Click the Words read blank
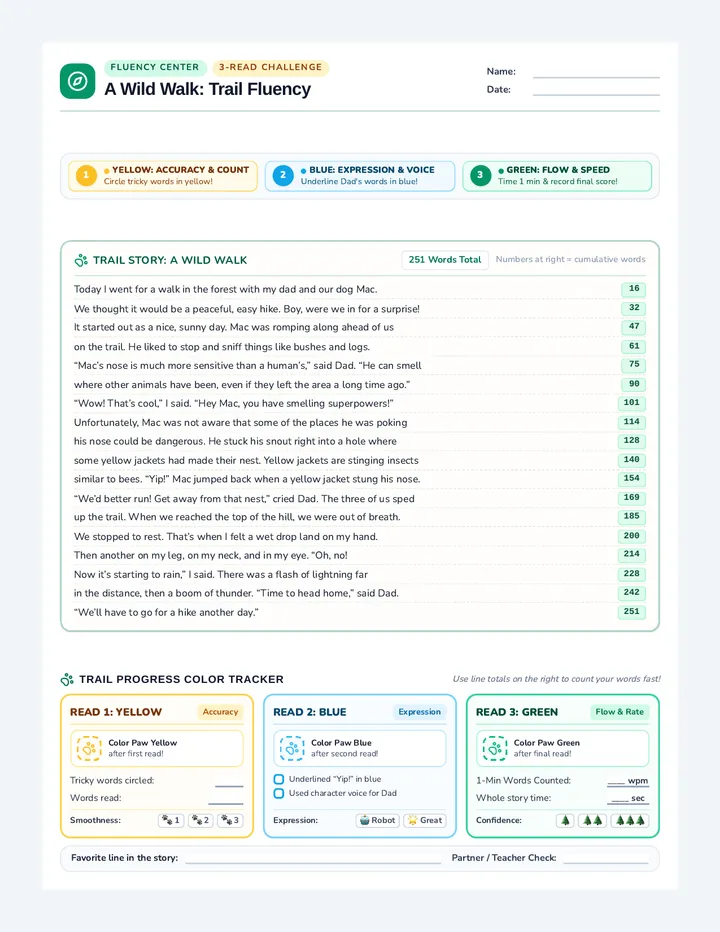Viewport: 720px width, 932px height. click(226, 798)
